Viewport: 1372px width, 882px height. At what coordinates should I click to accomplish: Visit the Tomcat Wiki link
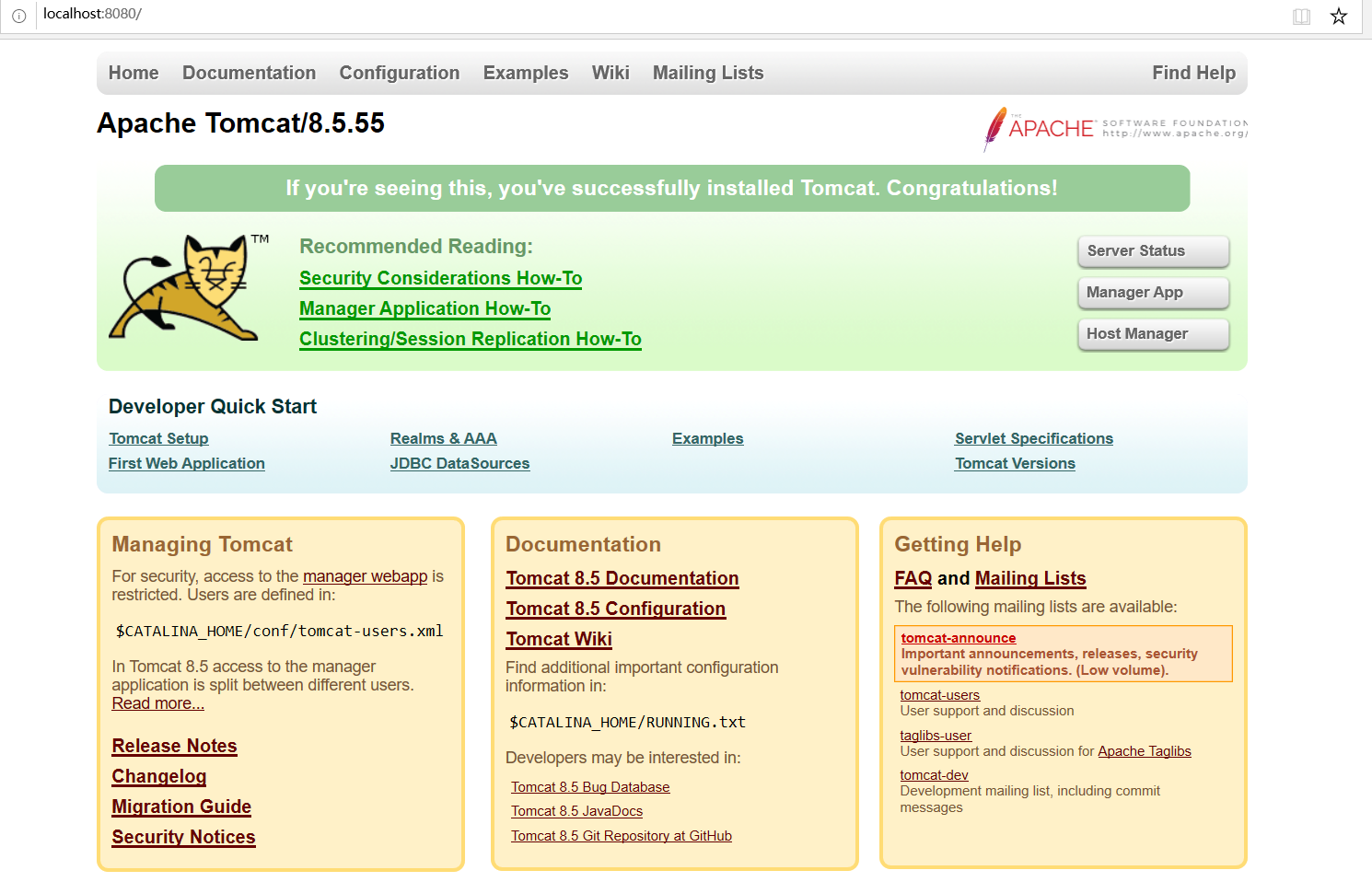(x=559, y=639)
